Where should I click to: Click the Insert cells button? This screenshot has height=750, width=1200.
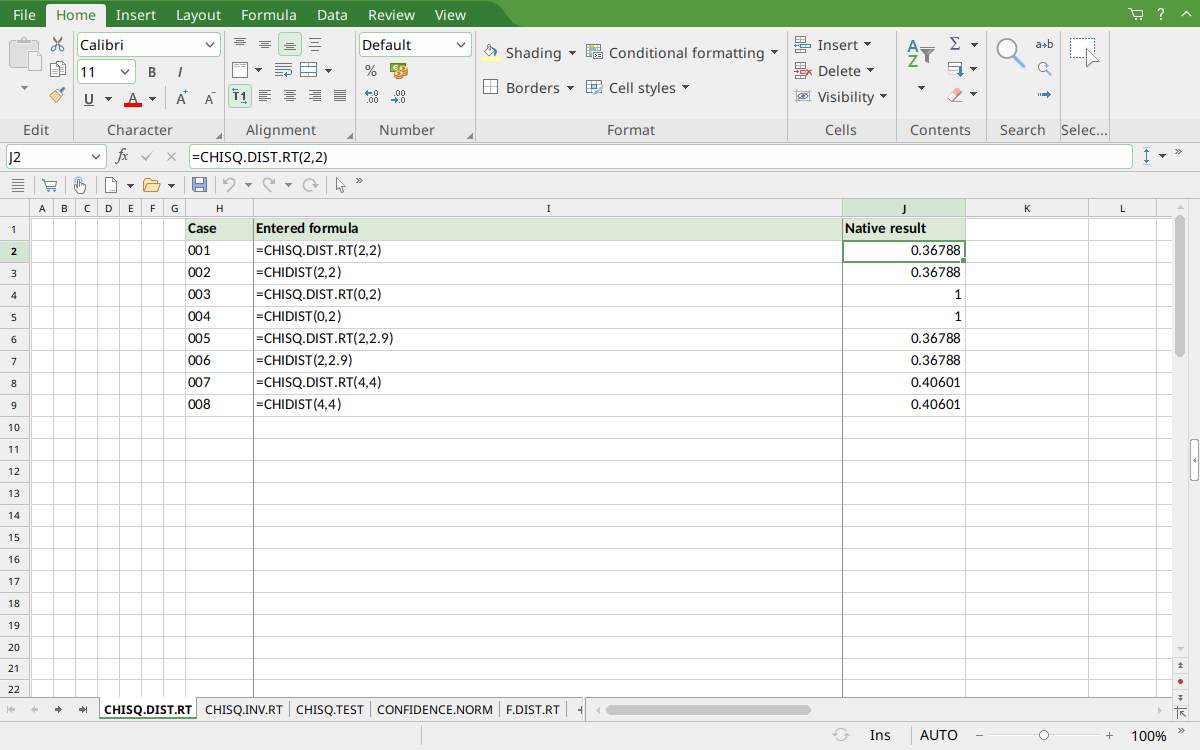pos(834,45)
